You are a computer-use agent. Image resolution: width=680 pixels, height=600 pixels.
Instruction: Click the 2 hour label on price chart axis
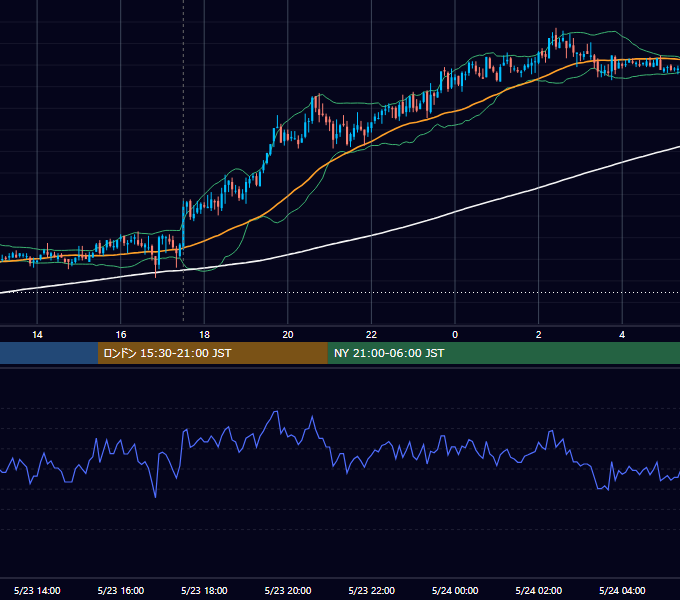[539, 335]
